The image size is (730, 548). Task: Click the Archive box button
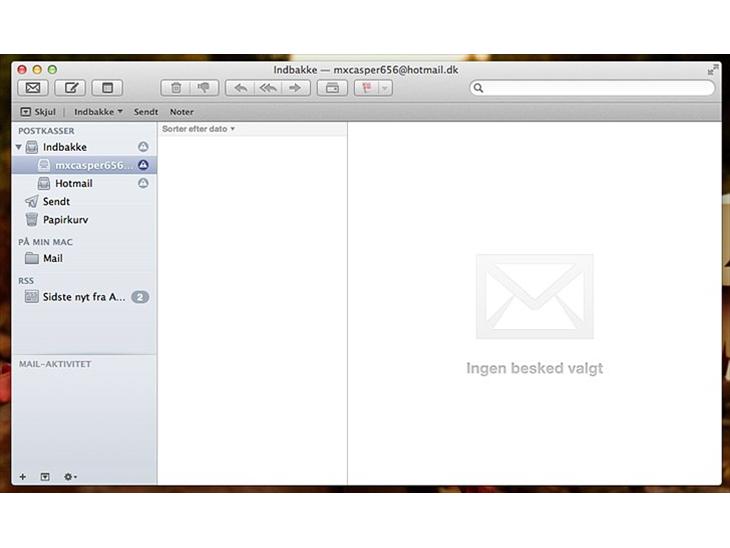click(331, 88)
